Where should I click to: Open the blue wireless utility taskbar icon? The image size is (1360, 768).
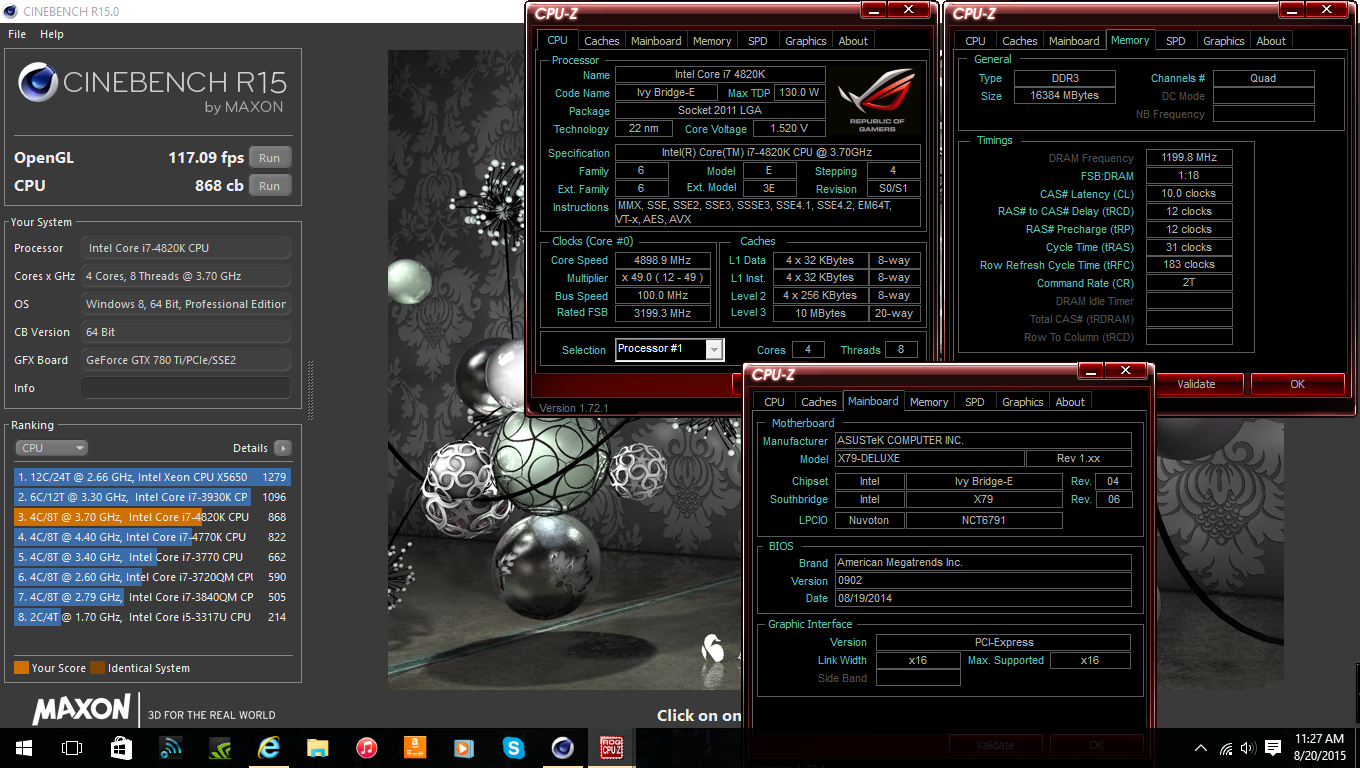tap(170, 748)
